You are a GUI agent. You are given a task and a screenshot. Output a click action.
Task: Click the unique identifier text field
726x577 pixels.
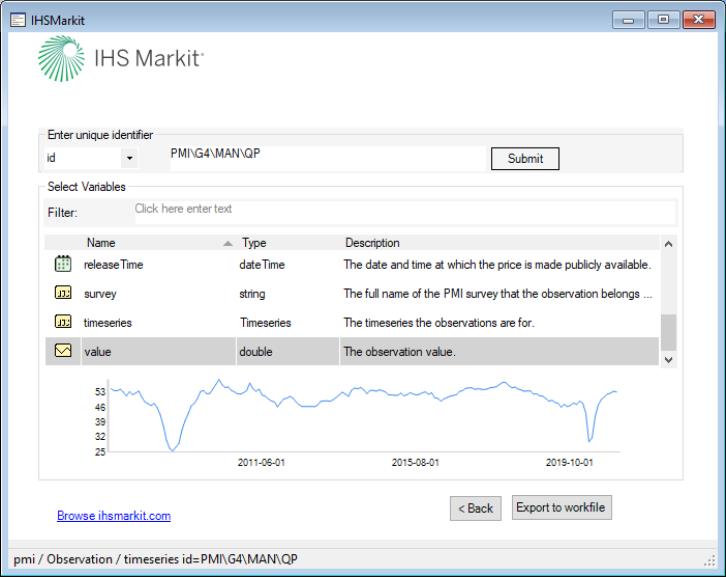tap(325, 158)
